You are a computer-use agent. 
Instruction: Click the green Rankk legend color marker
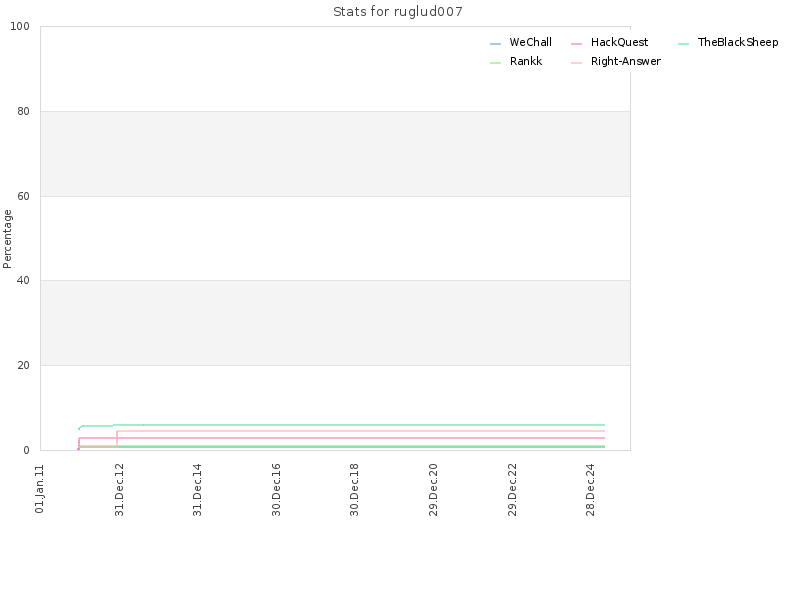point(495,63)
